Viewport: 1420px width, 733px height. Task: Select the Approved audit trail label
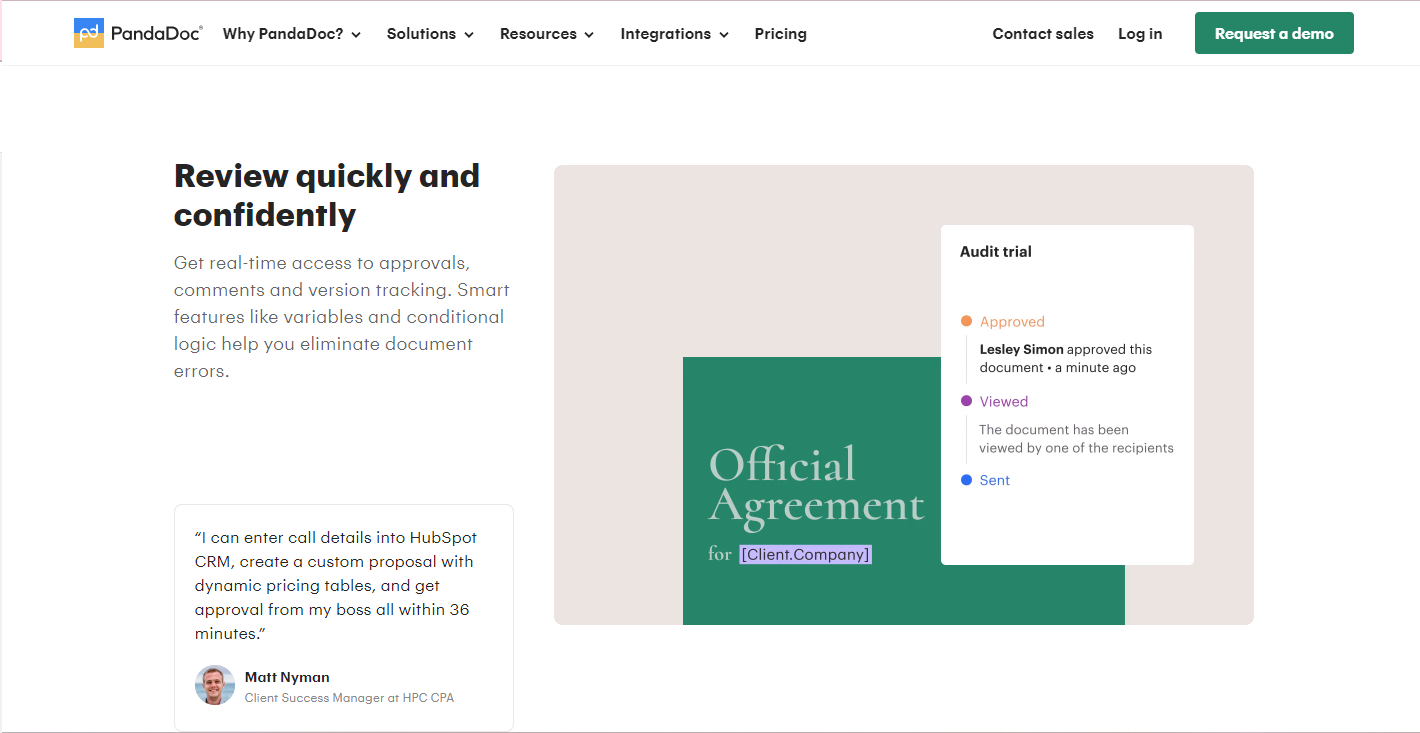[1012, 322]
